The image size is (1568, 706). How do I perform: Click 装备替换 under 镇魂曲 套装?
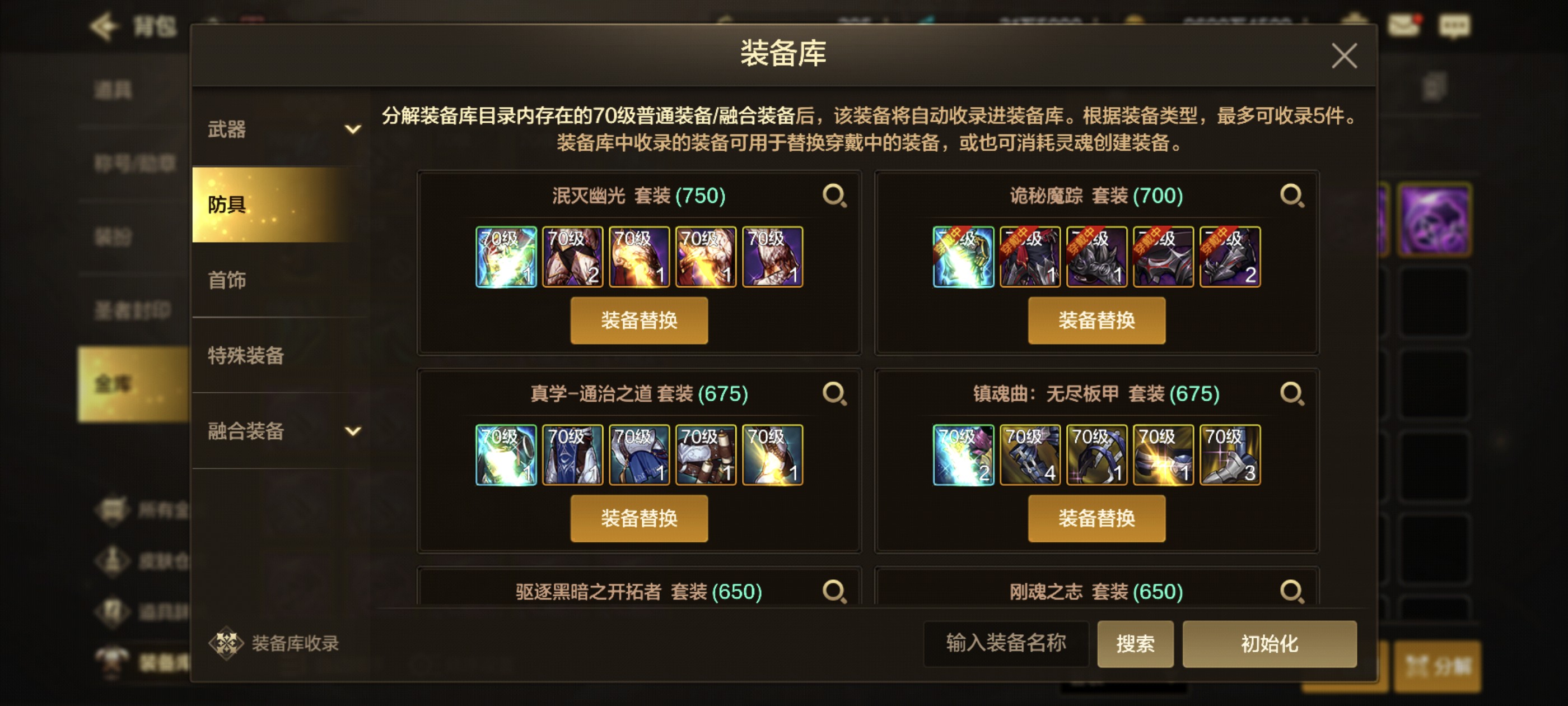[1097, 518]
